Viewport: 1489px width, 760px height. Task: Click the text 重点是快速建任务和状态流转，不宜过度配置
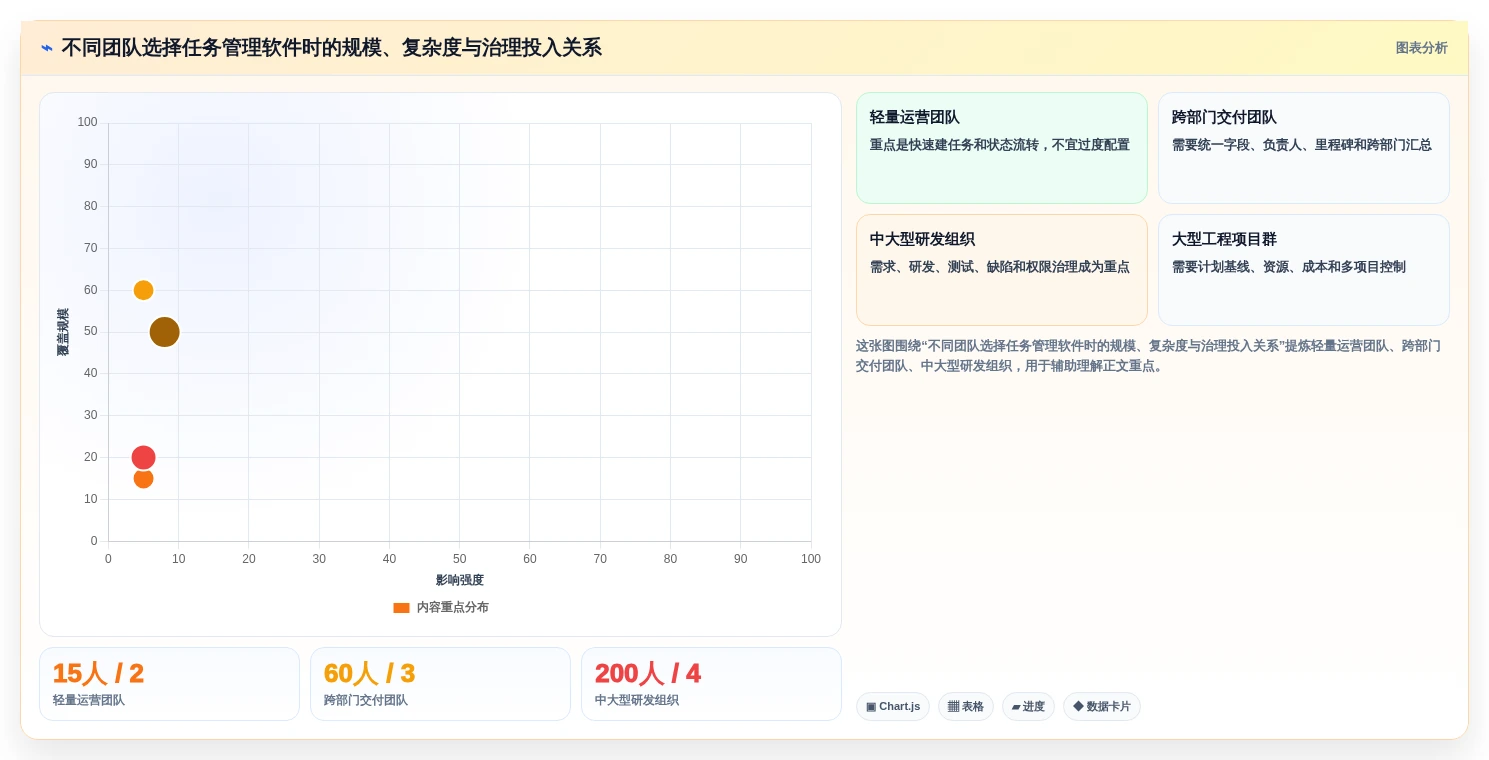1000,145
